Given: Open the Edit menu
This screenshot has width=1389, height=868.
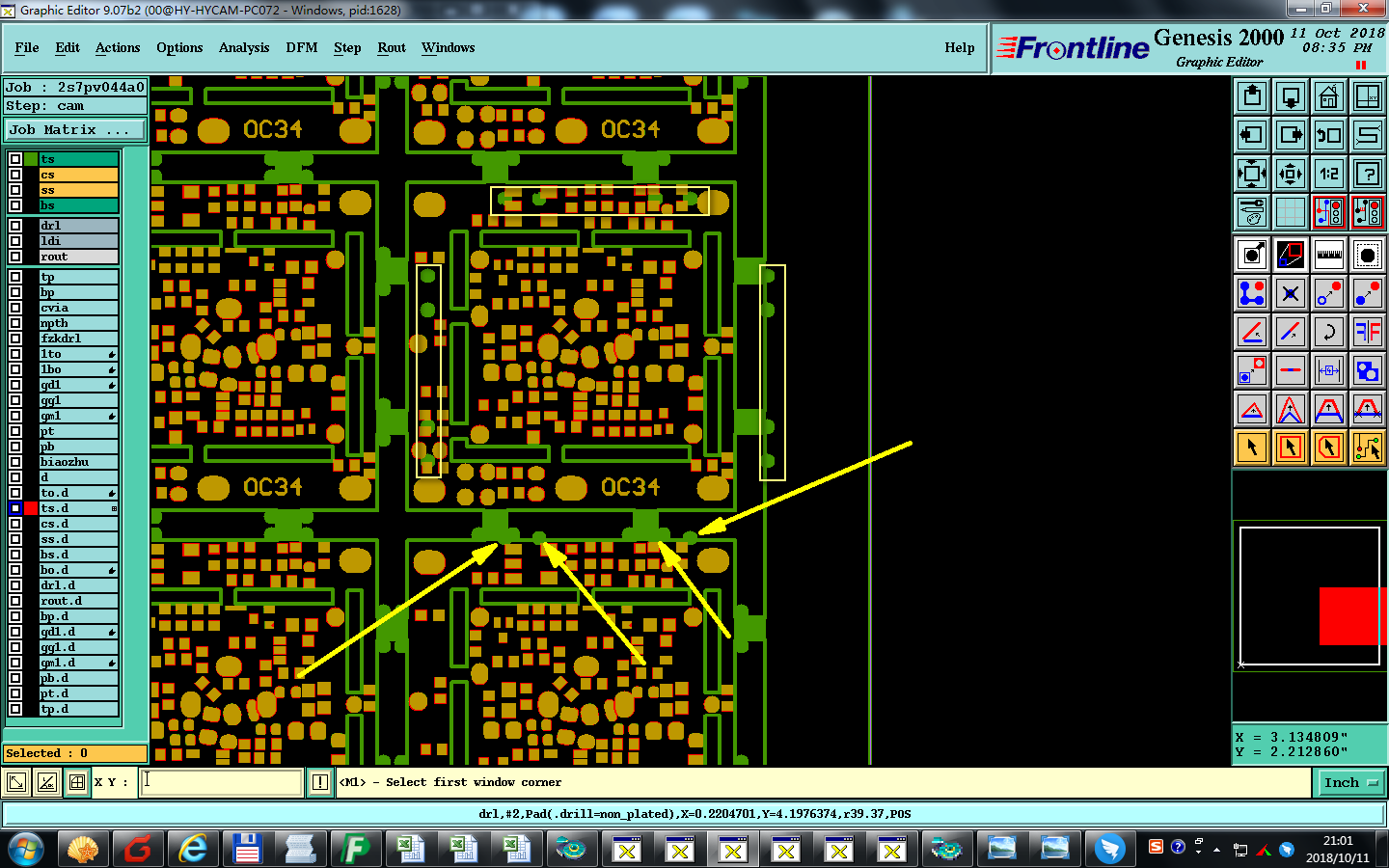Looking at the screenshot, I should [68, 47].
